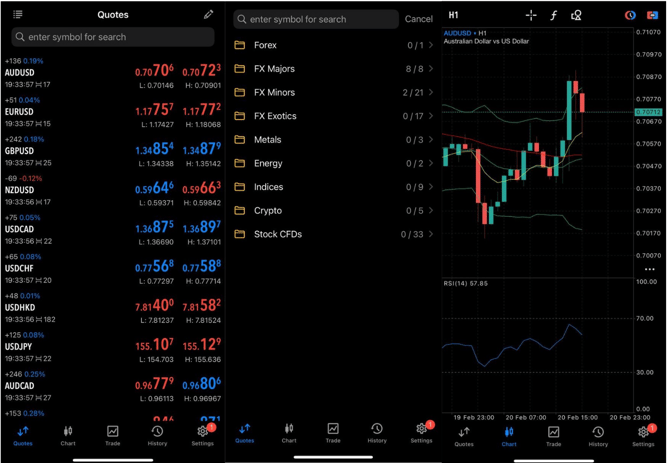The height and width of the screenshot is (463, 667).
Task: Open the chart objects shapes icon
Action: point(577,15)
